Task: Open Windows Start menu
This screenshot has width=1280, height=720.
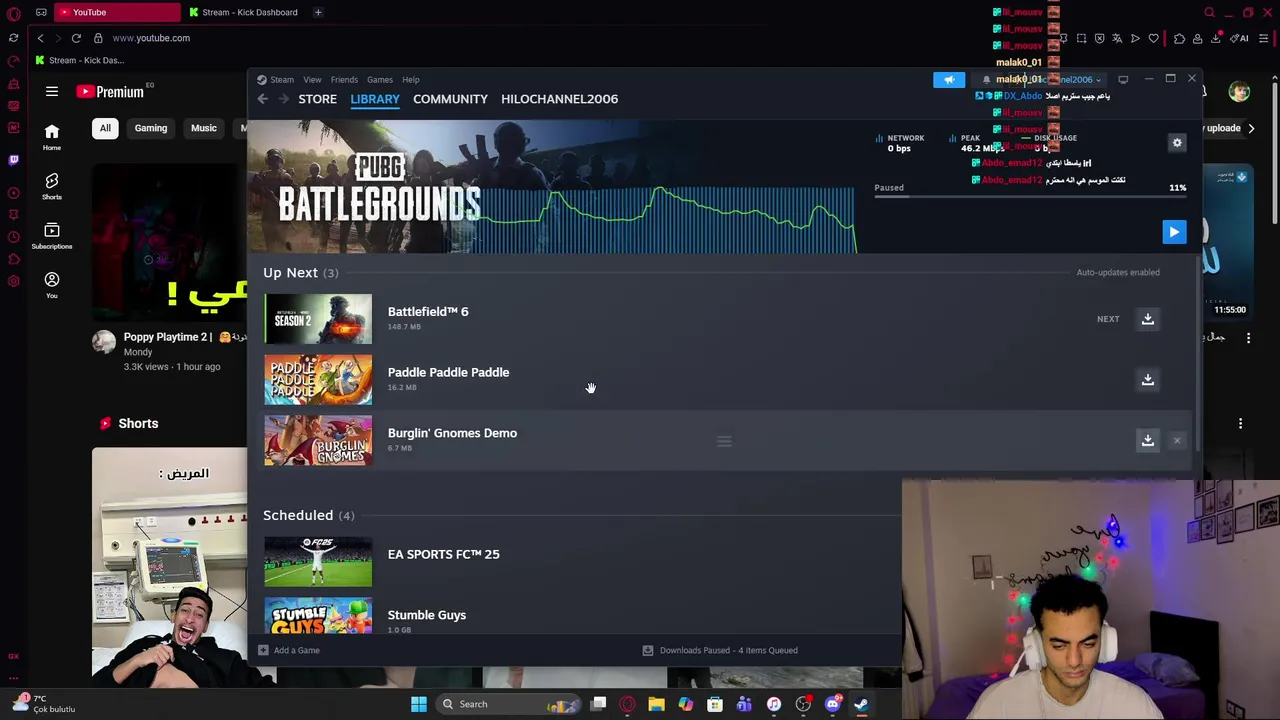Action: coord(419,704)
